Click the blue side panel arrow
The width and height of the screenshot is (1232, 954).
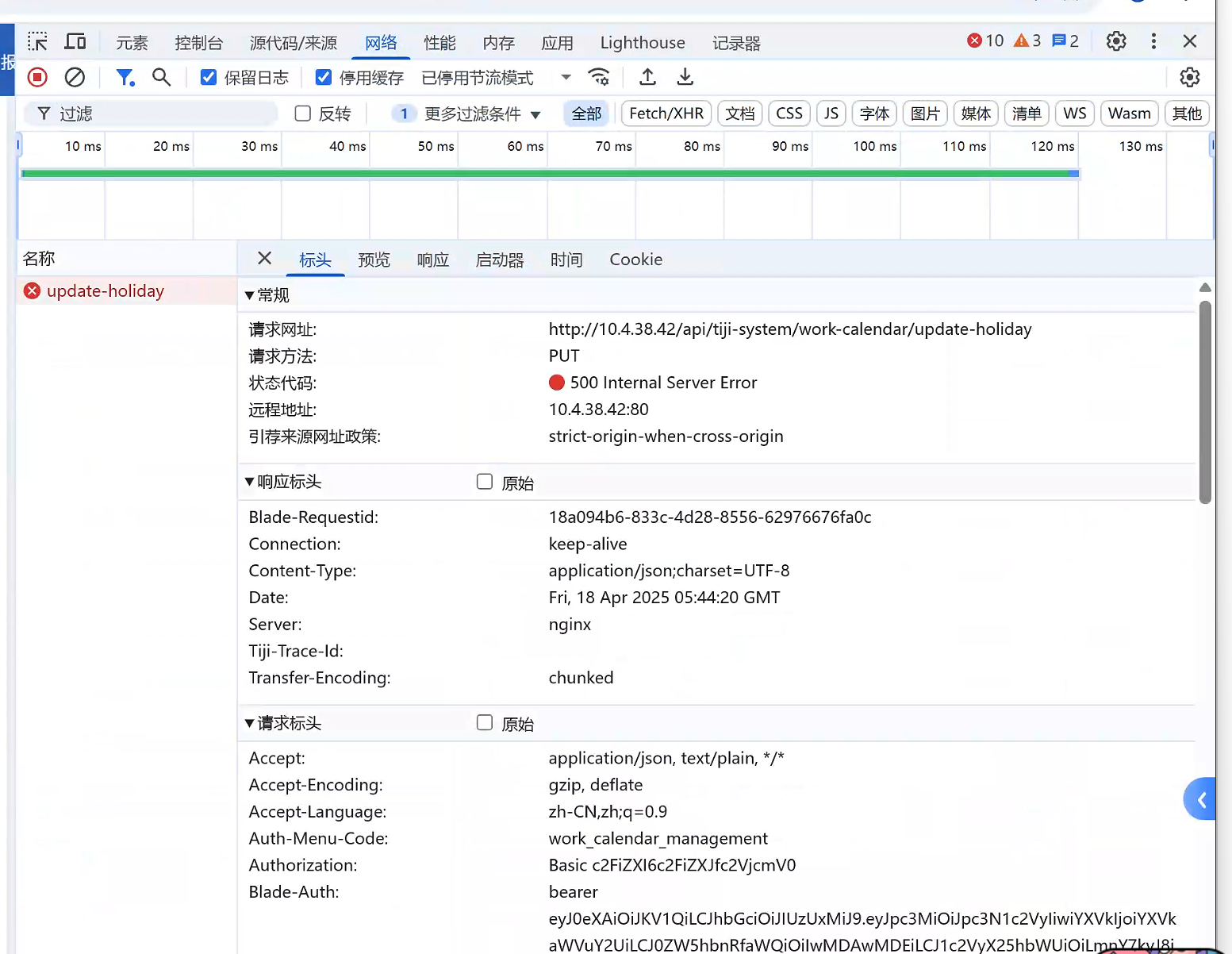tap(1200, 799)
